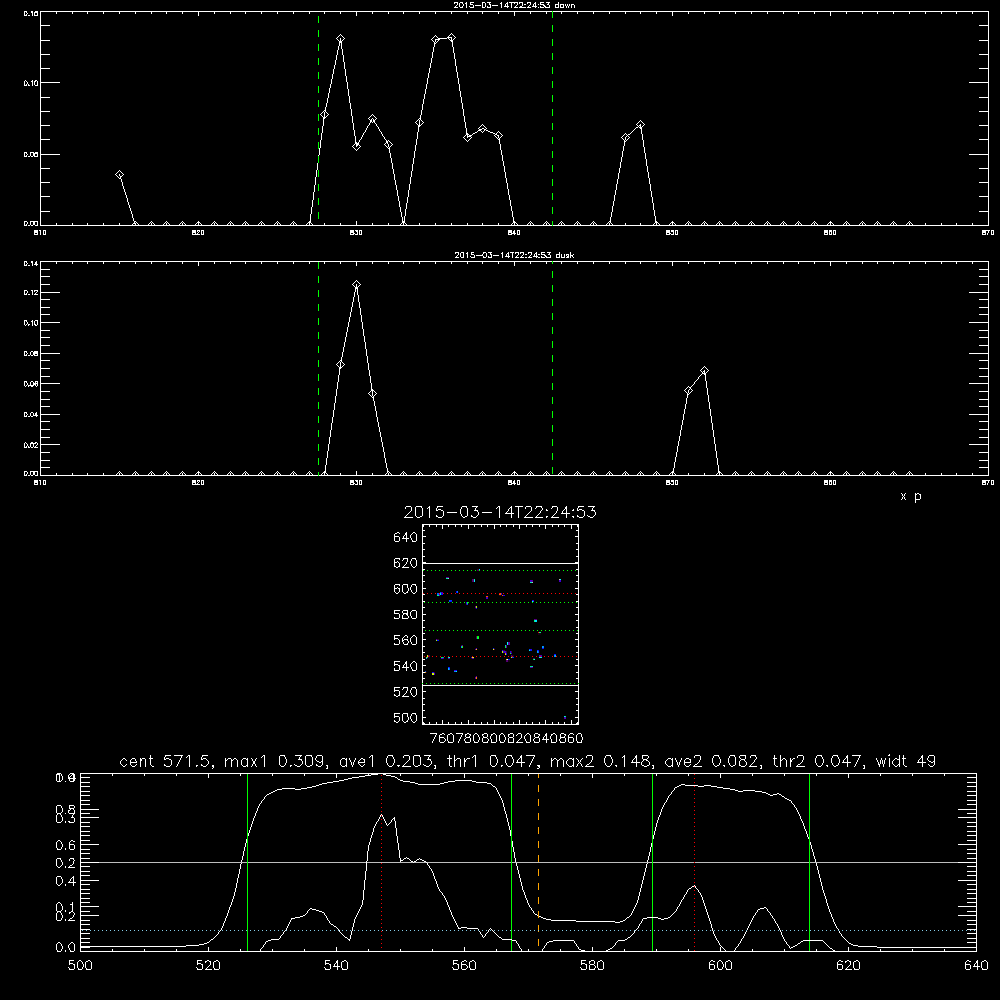Click the red dotted peak line near 547
1000x1000 pixels.
tap(381, 860)
